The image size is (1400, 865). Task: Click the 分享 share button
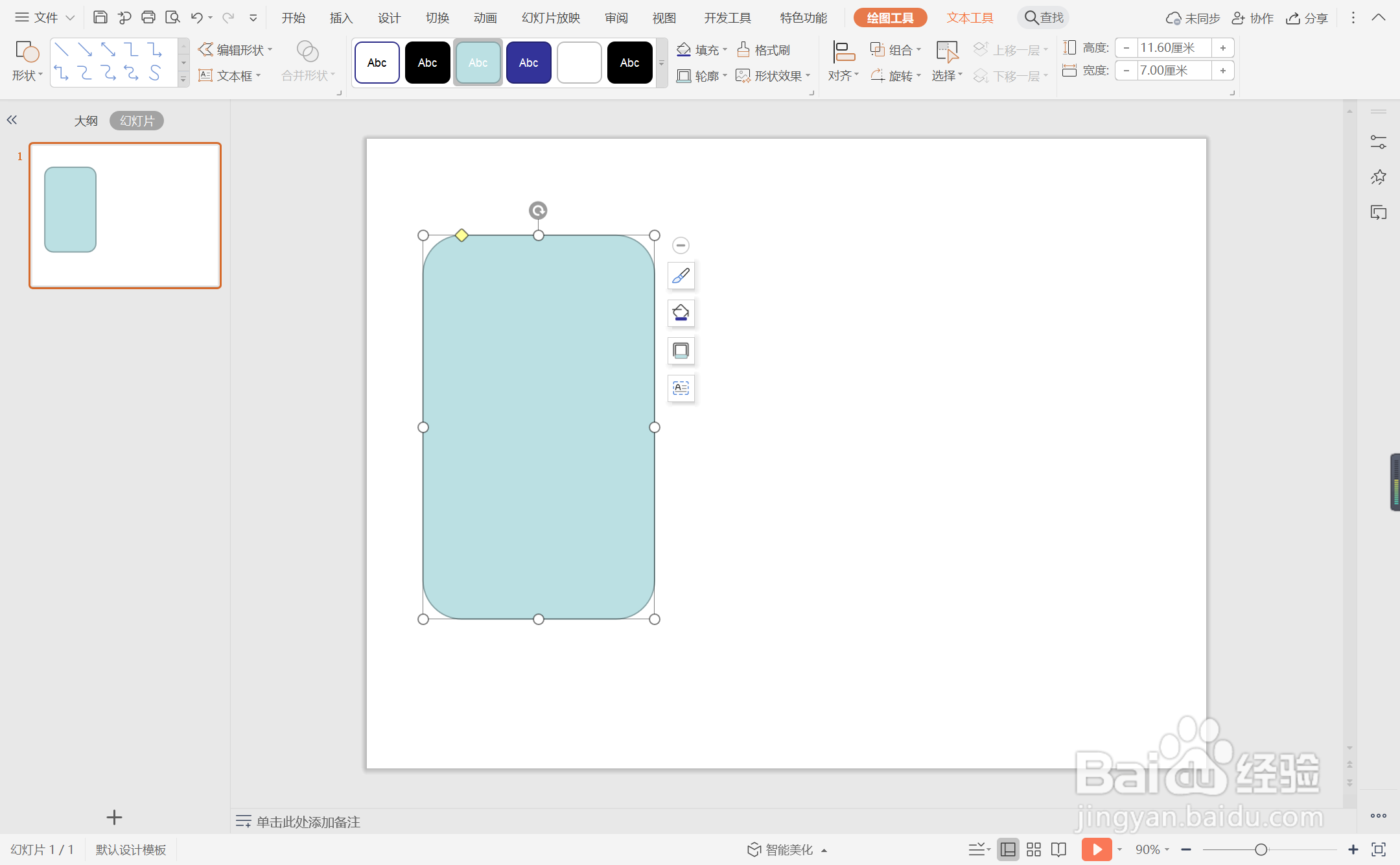(1307, 18)
